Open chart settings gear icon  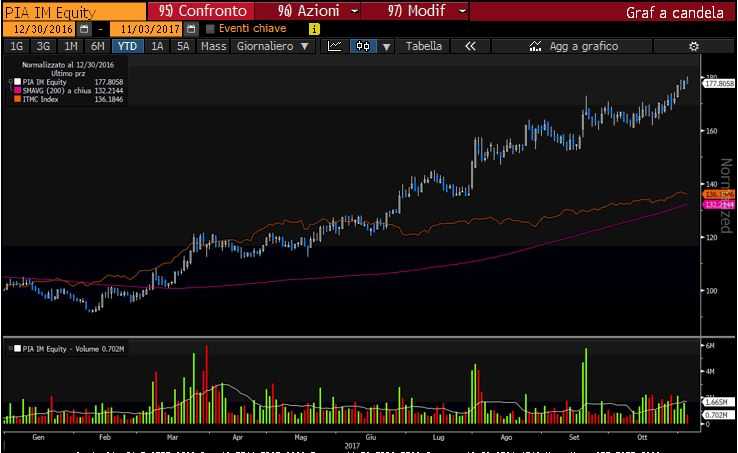point(694,46)
